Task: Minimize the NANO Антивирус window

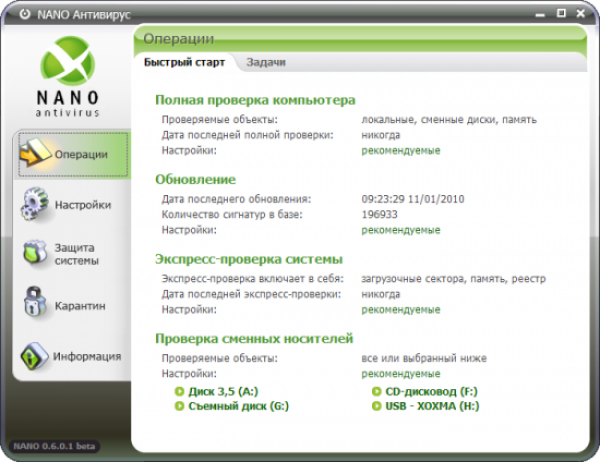Action: pos(540,15)
